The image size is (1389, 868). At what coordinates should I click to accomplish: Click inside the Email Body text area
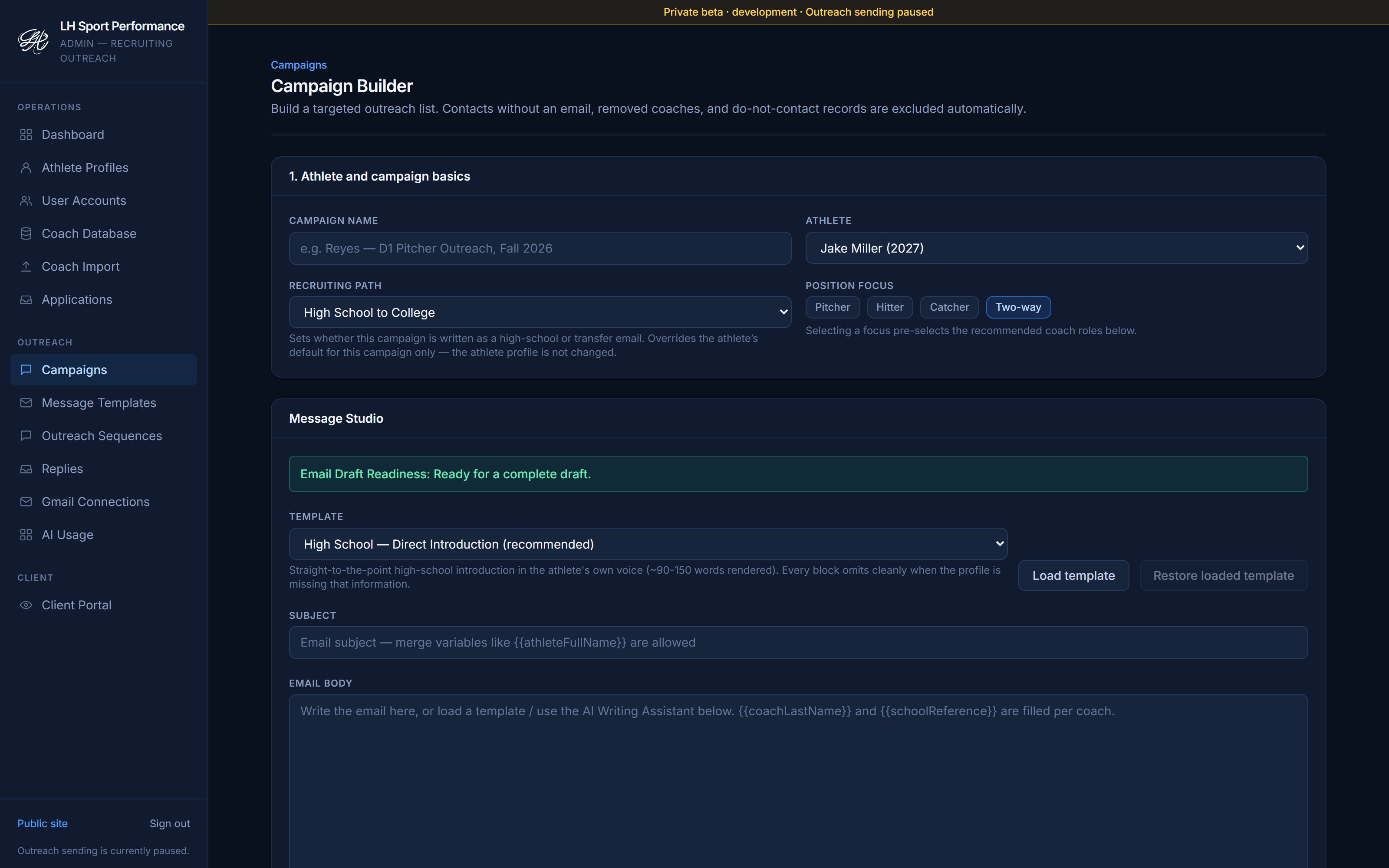pos(798,781)
